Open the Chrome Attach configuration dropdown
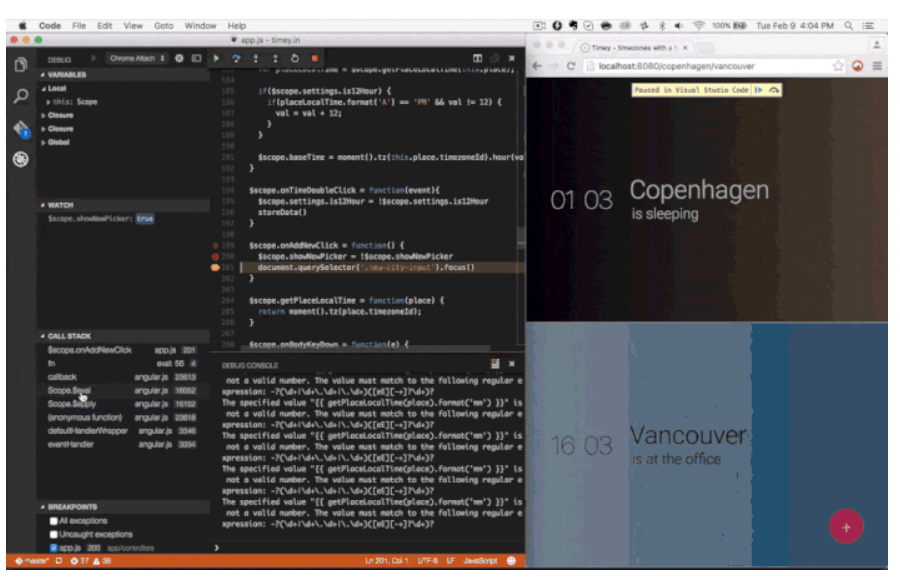This screenshot has height=582, width=900. click(x=137, y=59)
